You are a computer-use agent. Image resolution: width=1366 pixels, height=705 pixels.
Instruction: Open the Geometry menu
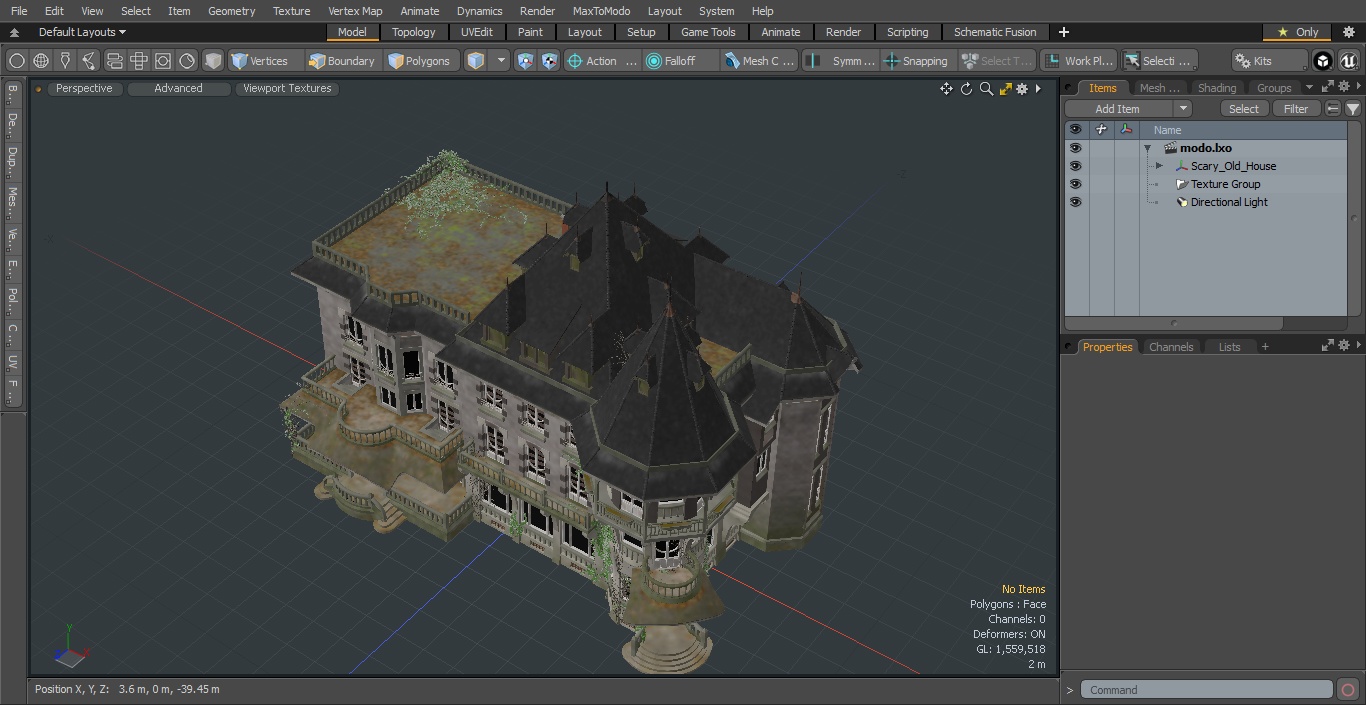point(231,11)
